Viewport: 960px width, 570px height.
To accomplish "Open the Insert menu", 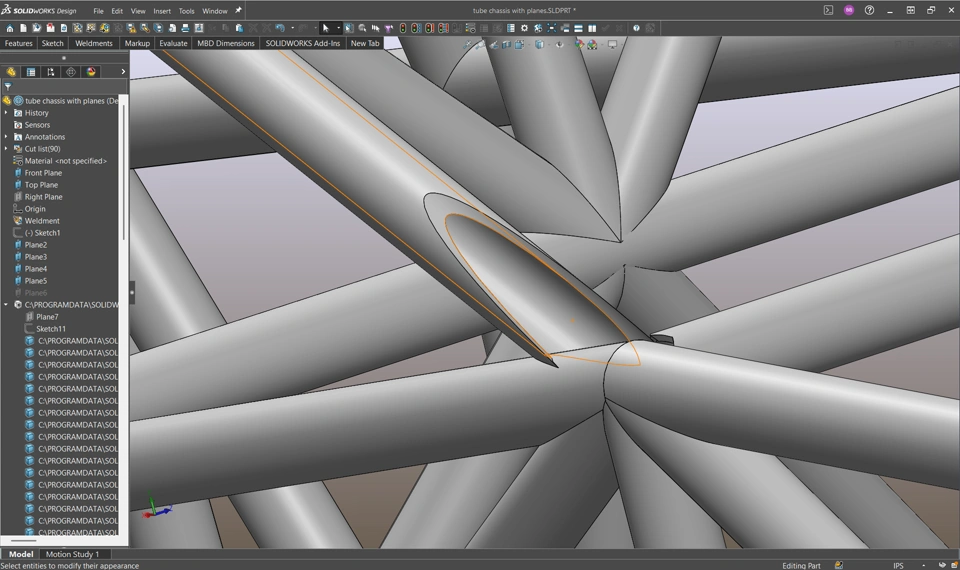I will click(x=161, y=11).
